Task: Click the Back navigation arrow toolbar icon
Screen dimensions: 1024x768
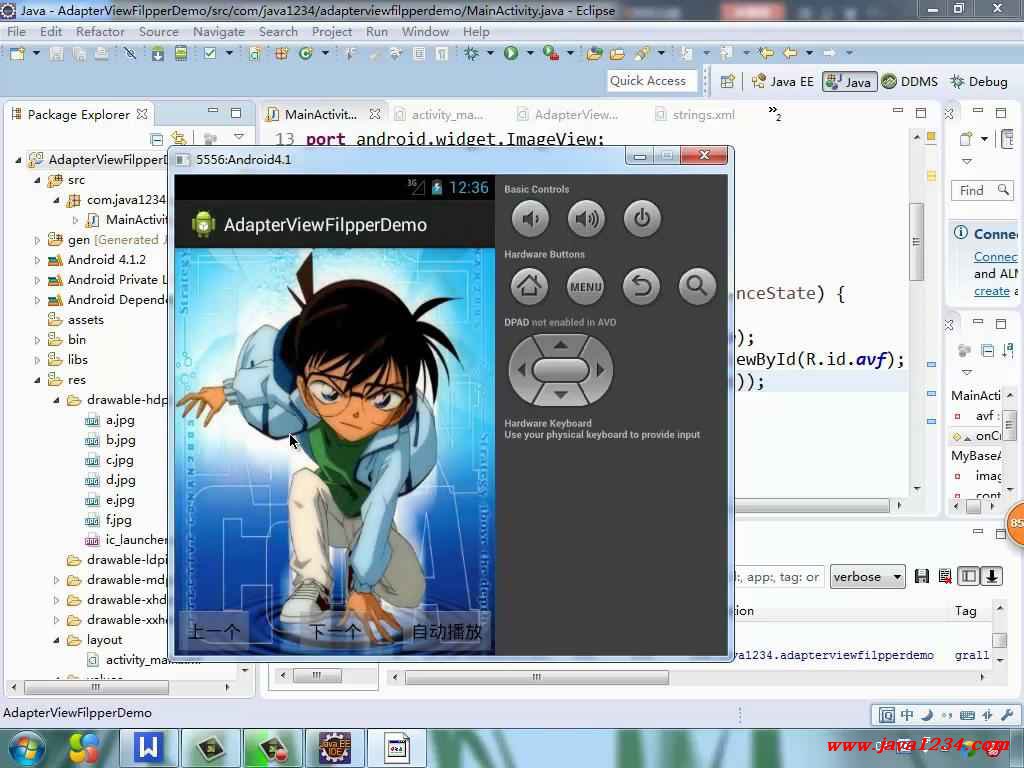Action: coord(790,53)
